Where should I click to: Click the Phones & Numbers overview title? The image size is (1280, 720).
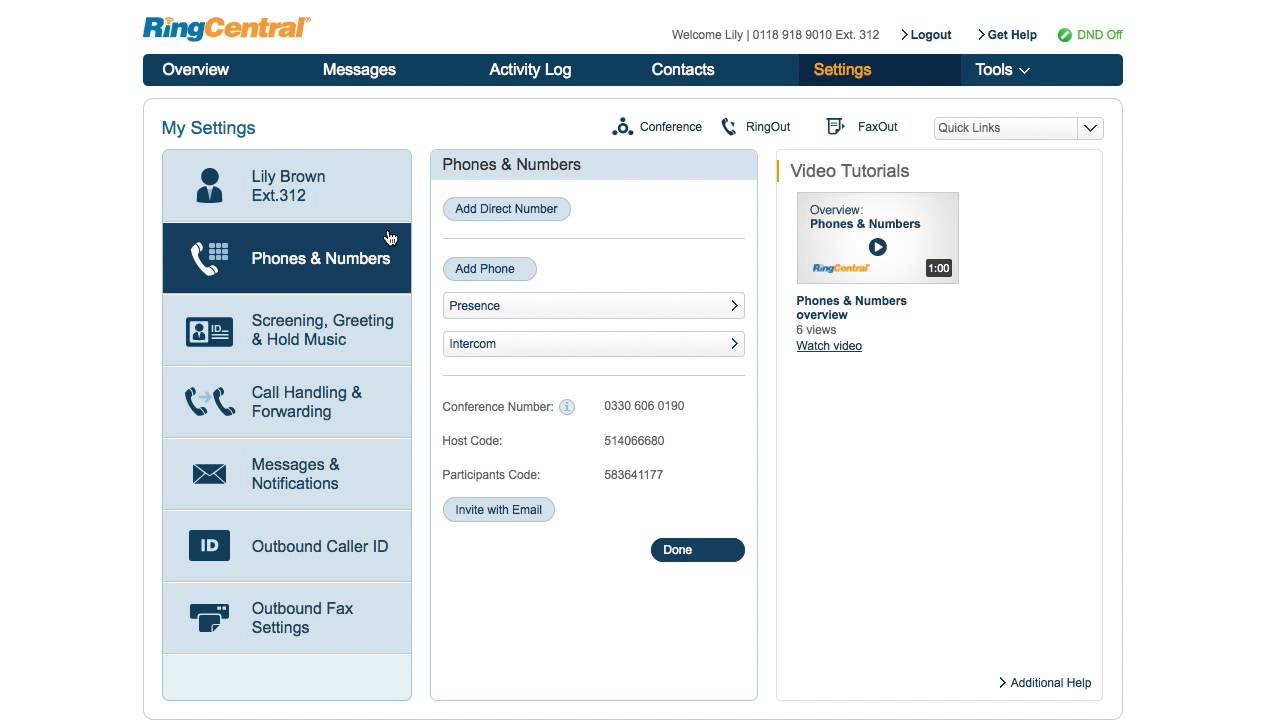click(851, 308)
